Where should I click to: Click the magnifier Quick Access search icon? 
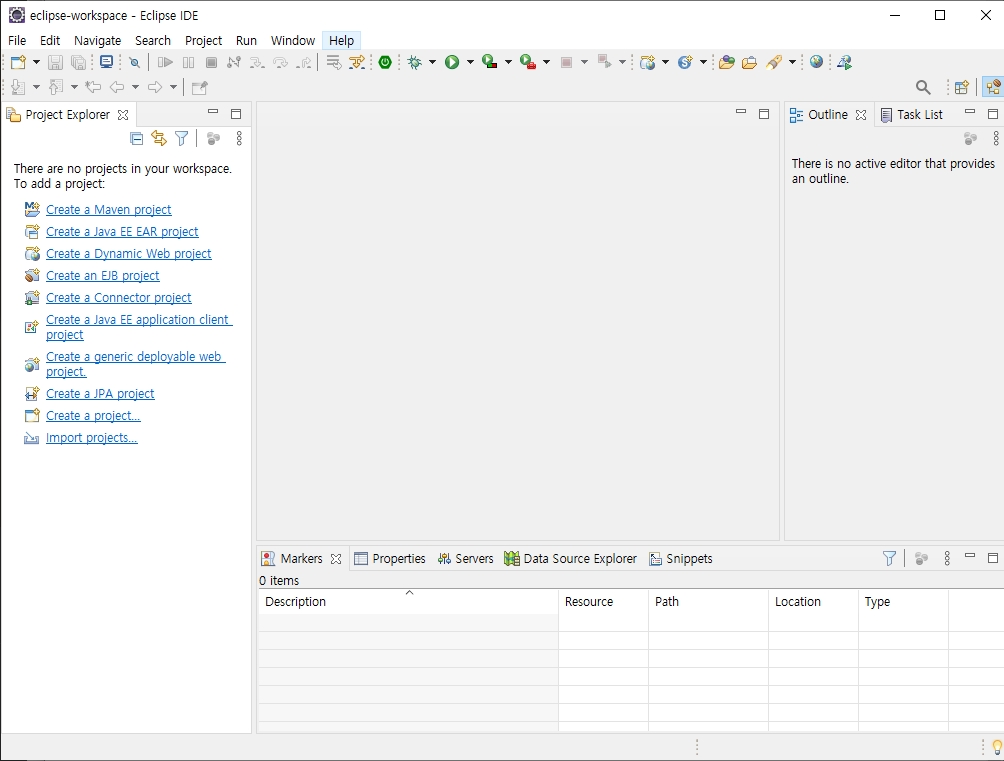point(923,87)
